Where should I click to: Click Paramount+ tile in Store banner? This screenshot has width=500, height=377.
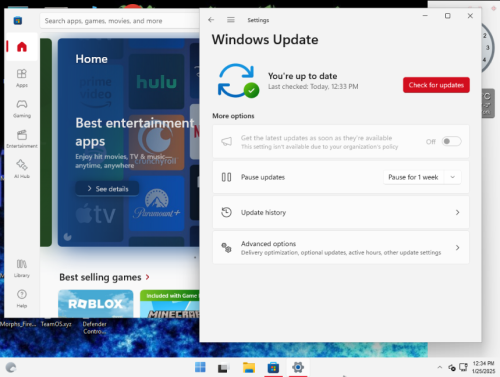click(156, 204)
